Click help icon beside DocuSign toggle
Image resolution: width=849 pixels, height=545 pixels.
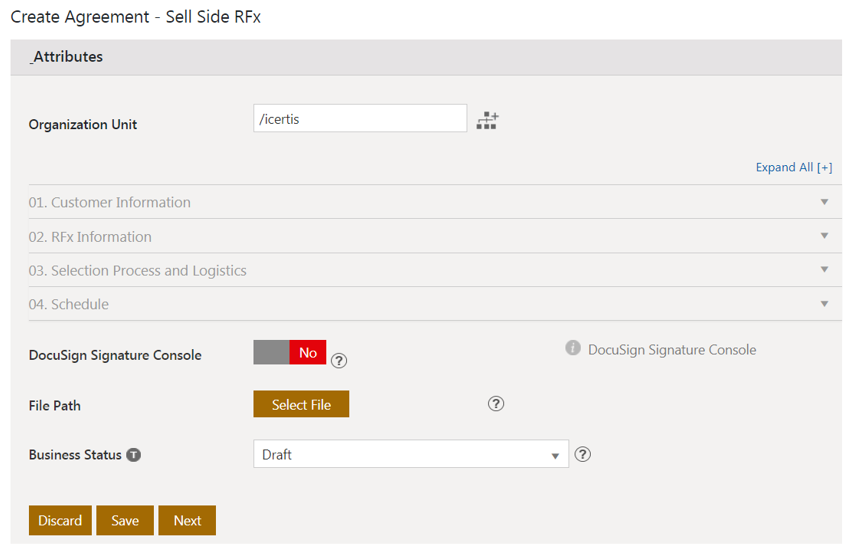[339, 360]
